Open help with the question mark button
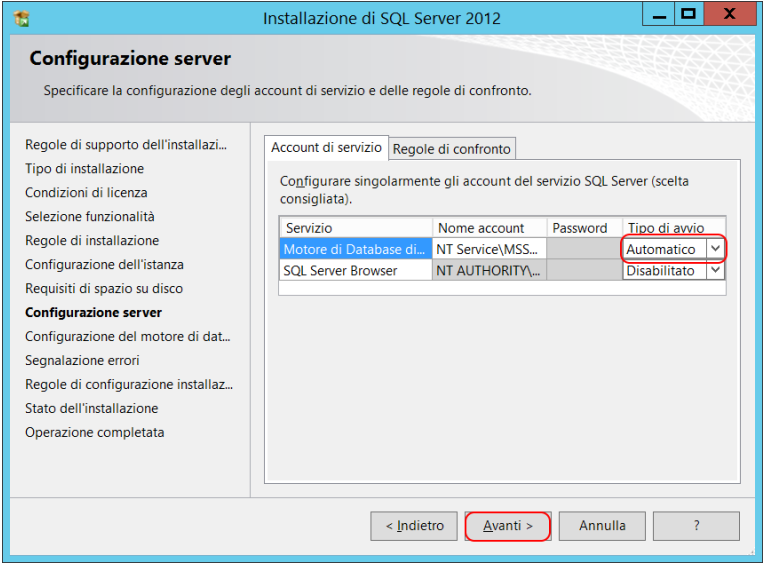Viewport: 763px width, 563px height. 696,526
